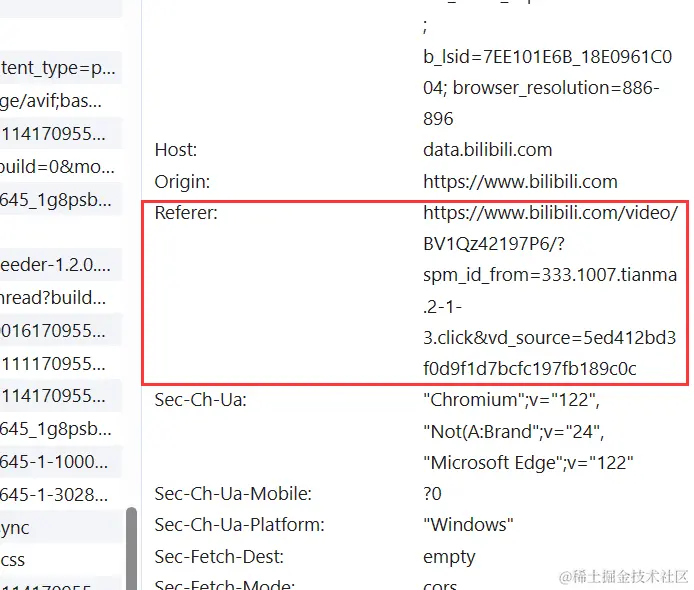Click the Sec-Fetch-Dest value "empty"
694x590 pixels.
click(449, 558)
